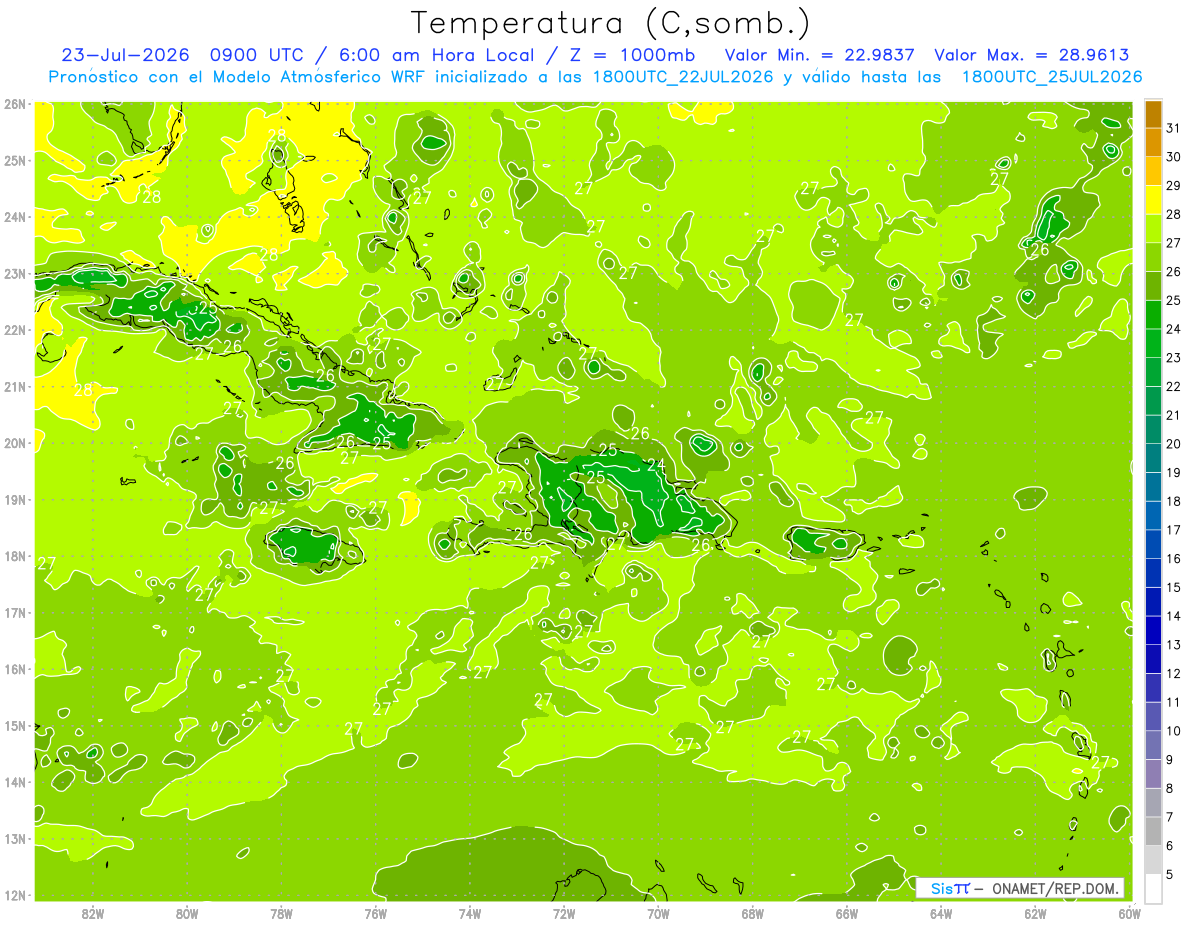Pick the dark orange swatch above 31
The image size is (1200, 927).
pyautogui.click(x=1153, y=114)
